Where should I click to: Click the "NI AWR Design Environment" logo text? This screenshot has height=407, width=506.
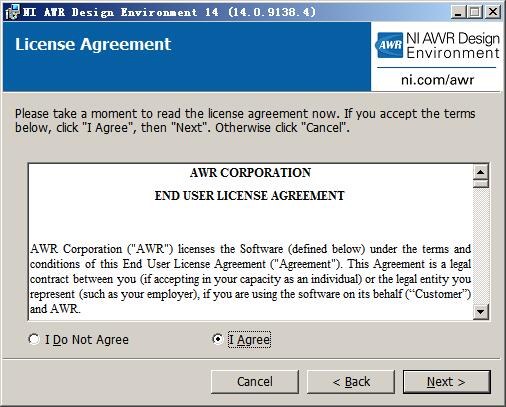(x=453, y=45)
